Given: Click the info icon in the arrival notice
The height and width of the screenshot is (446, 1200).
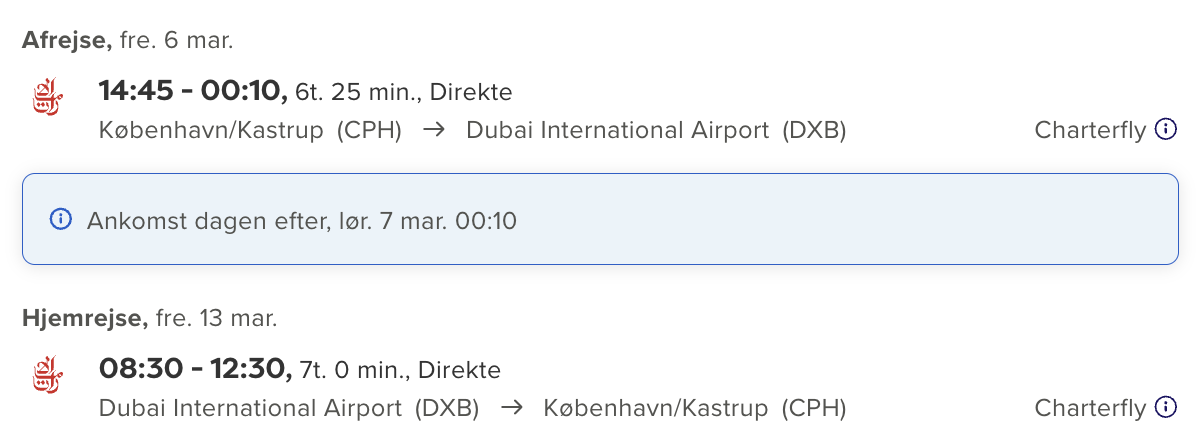Looking at the screenshot, I should [x=61, y=220].
